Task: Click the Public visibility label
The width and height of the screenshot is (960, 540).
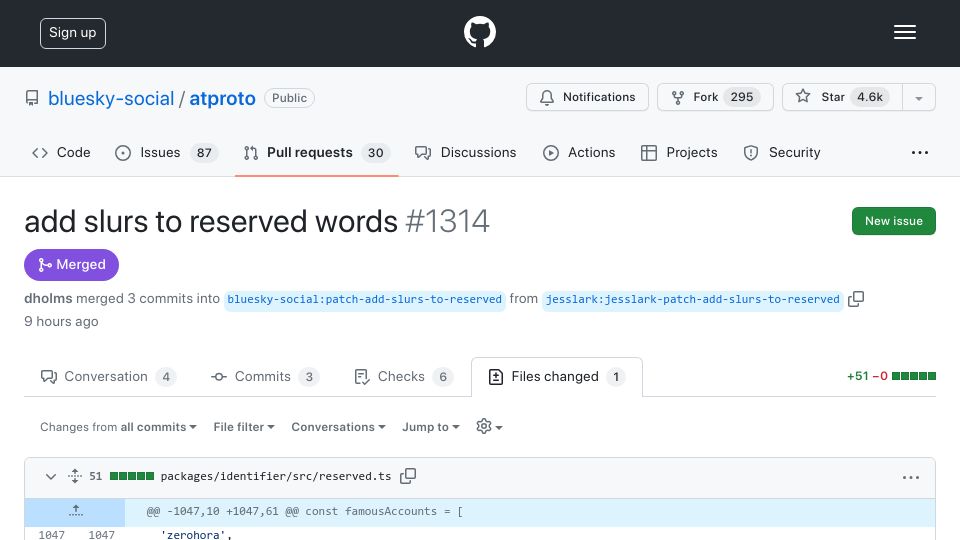Action: click(x=289, y=98)
